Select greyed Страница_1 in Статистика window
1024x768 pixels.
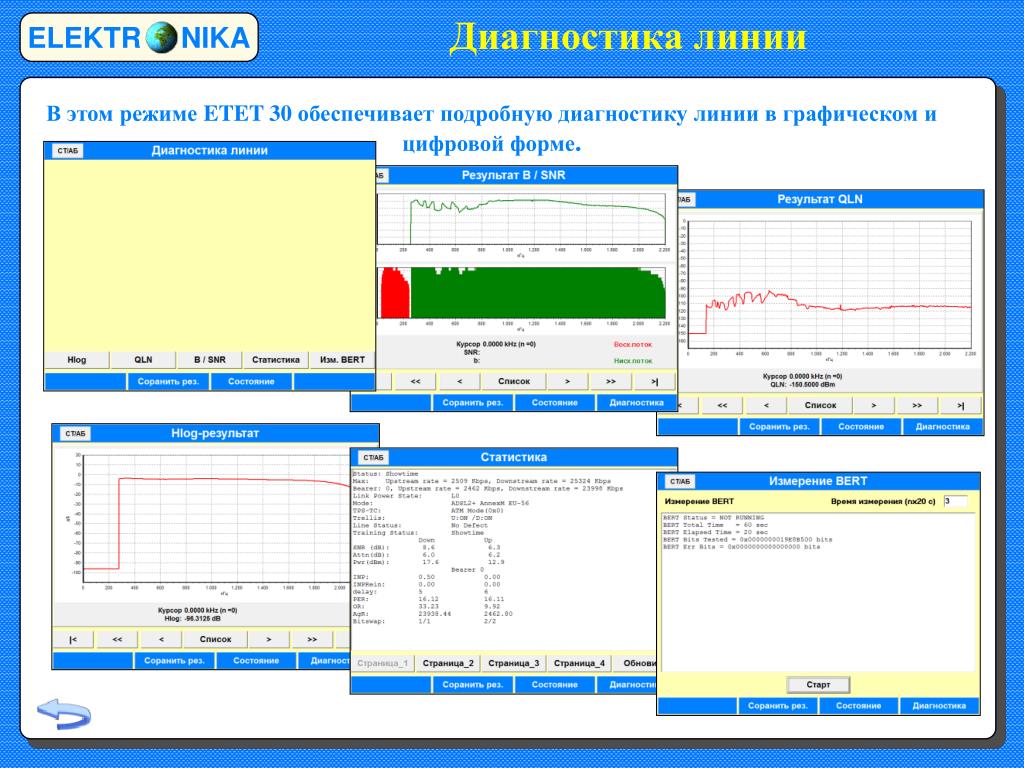(383, 664)
